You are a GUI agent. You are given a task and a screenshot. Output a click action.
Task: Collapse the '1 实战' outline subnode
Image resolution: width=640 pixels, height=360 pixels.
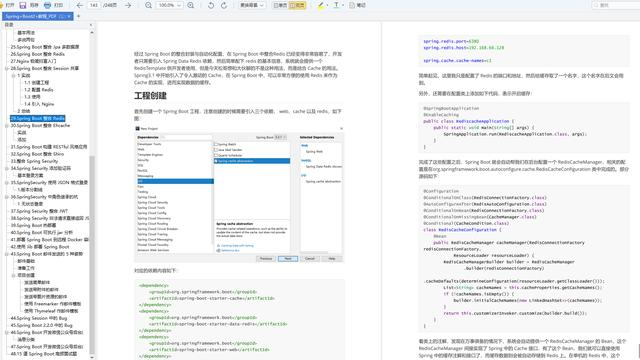coord(13,76)
